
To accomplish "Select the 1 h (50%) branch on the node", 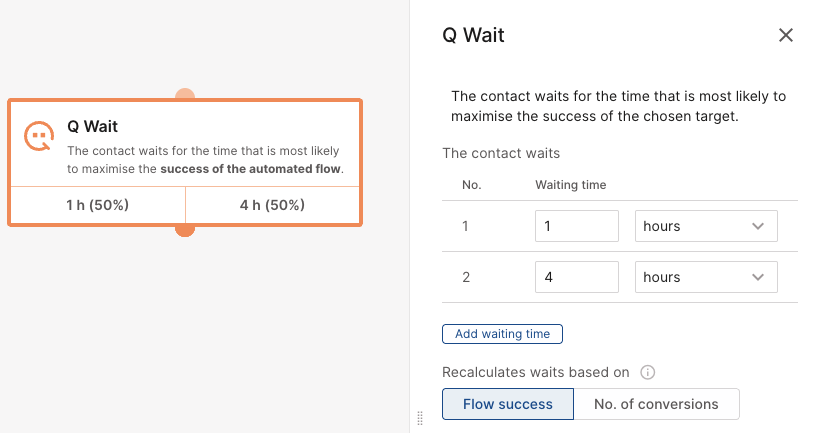I will 98,205.
